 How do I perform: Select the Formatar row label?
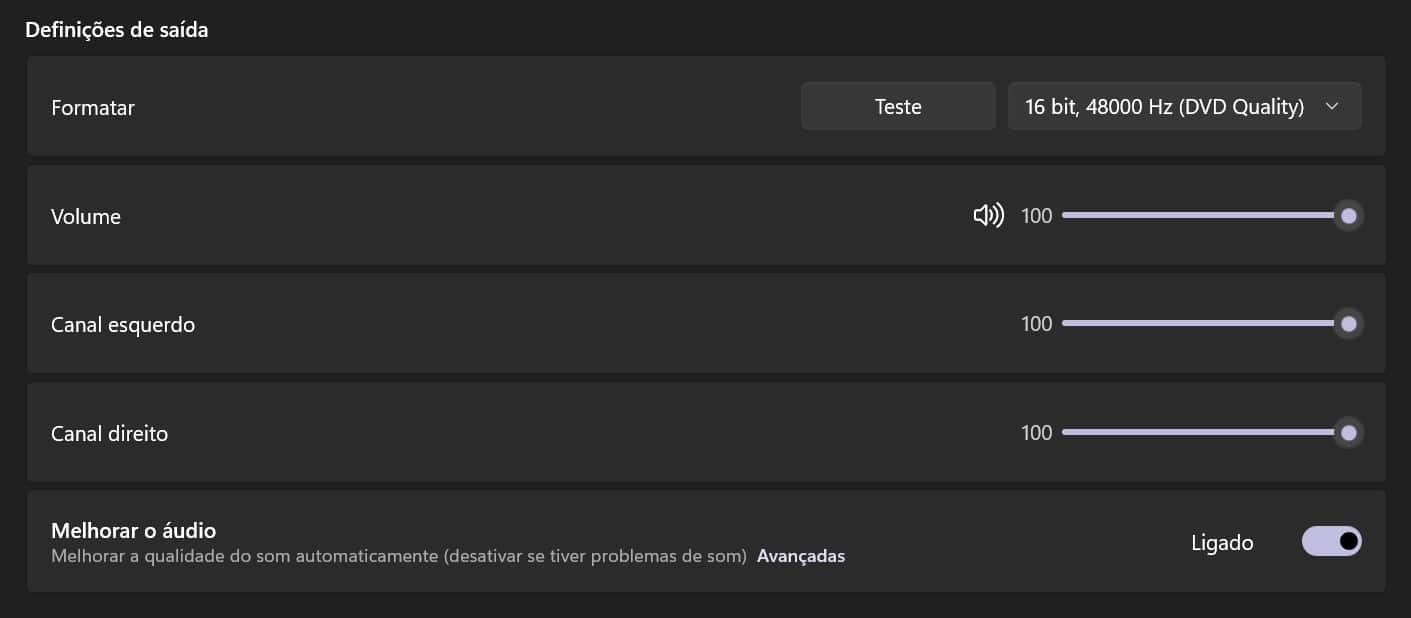[93, 107]
